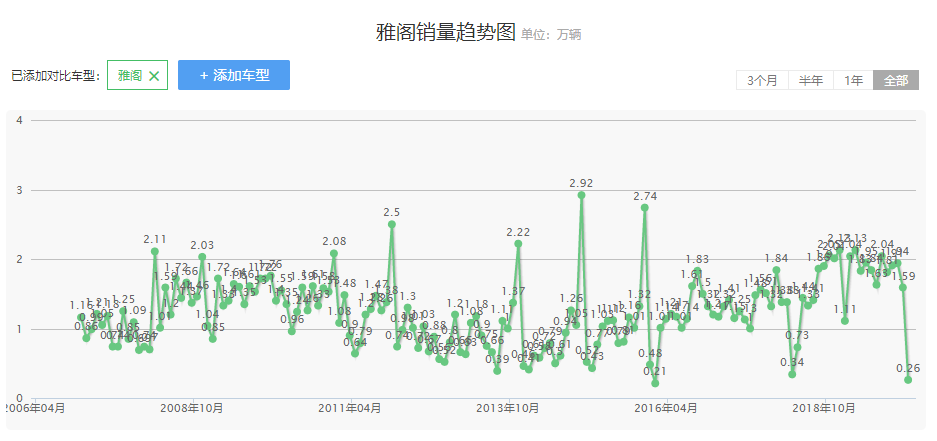The height and width of the screenshot is (441, 937).
Task: Pick the data point labeled 0.34
Action: pos(792,374)
